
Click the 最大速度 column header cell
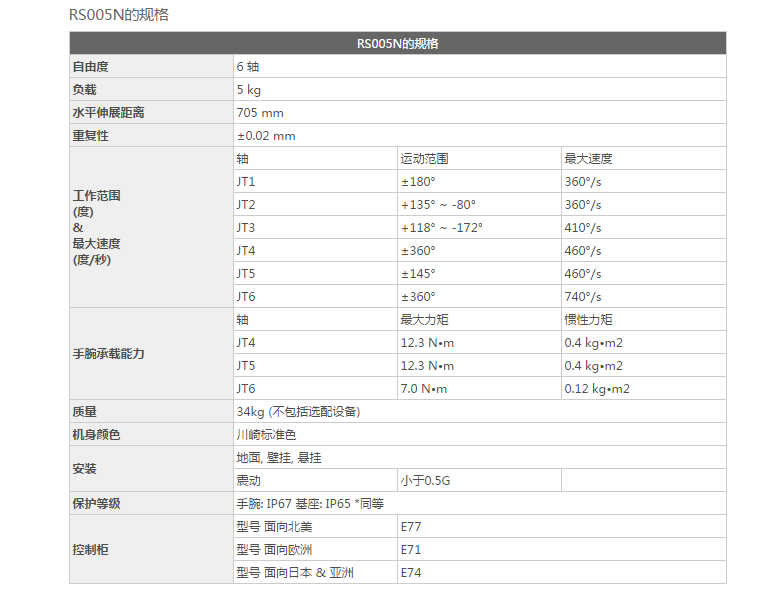(x=589, y=159)
